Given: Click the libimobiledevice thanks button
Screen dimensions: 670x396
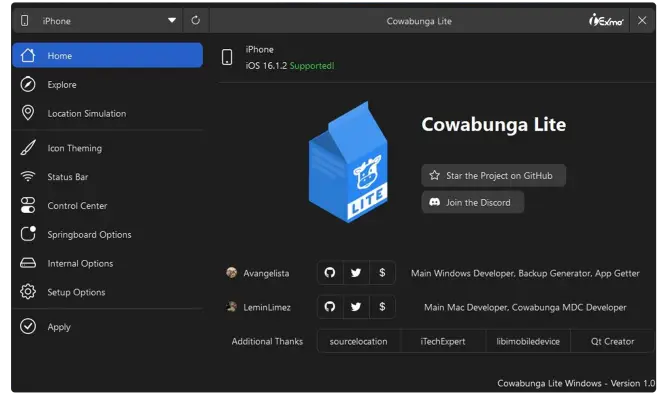Looking at the screenshot, I should pos(528,341).
